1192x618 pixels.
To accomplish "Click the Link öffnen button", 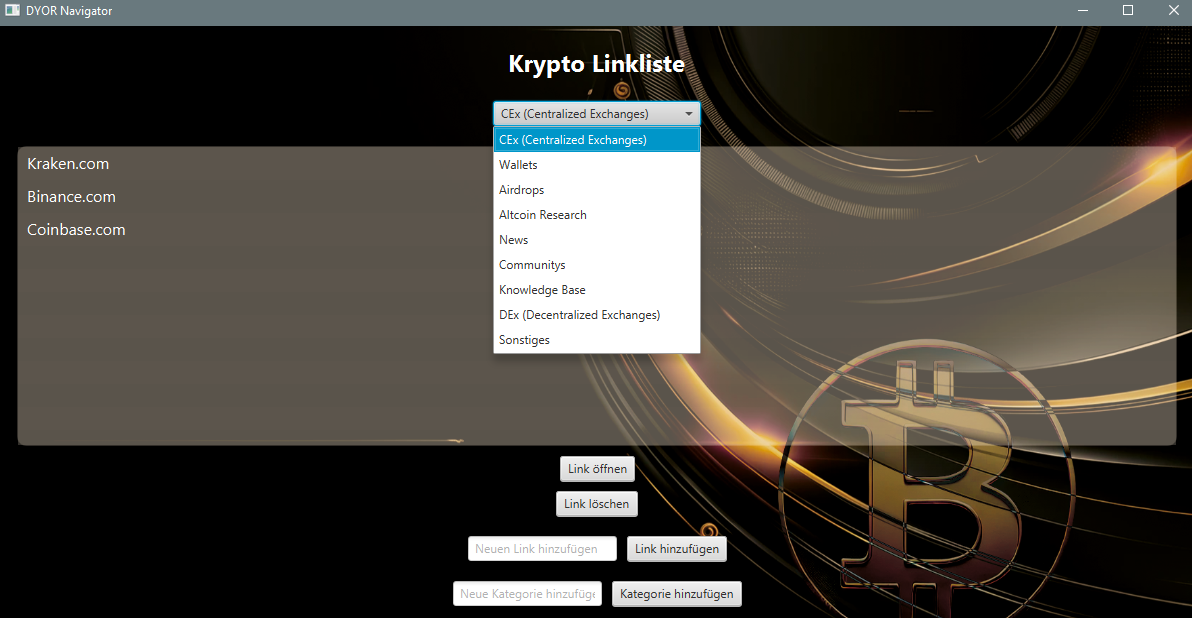I will coord(597,468).
